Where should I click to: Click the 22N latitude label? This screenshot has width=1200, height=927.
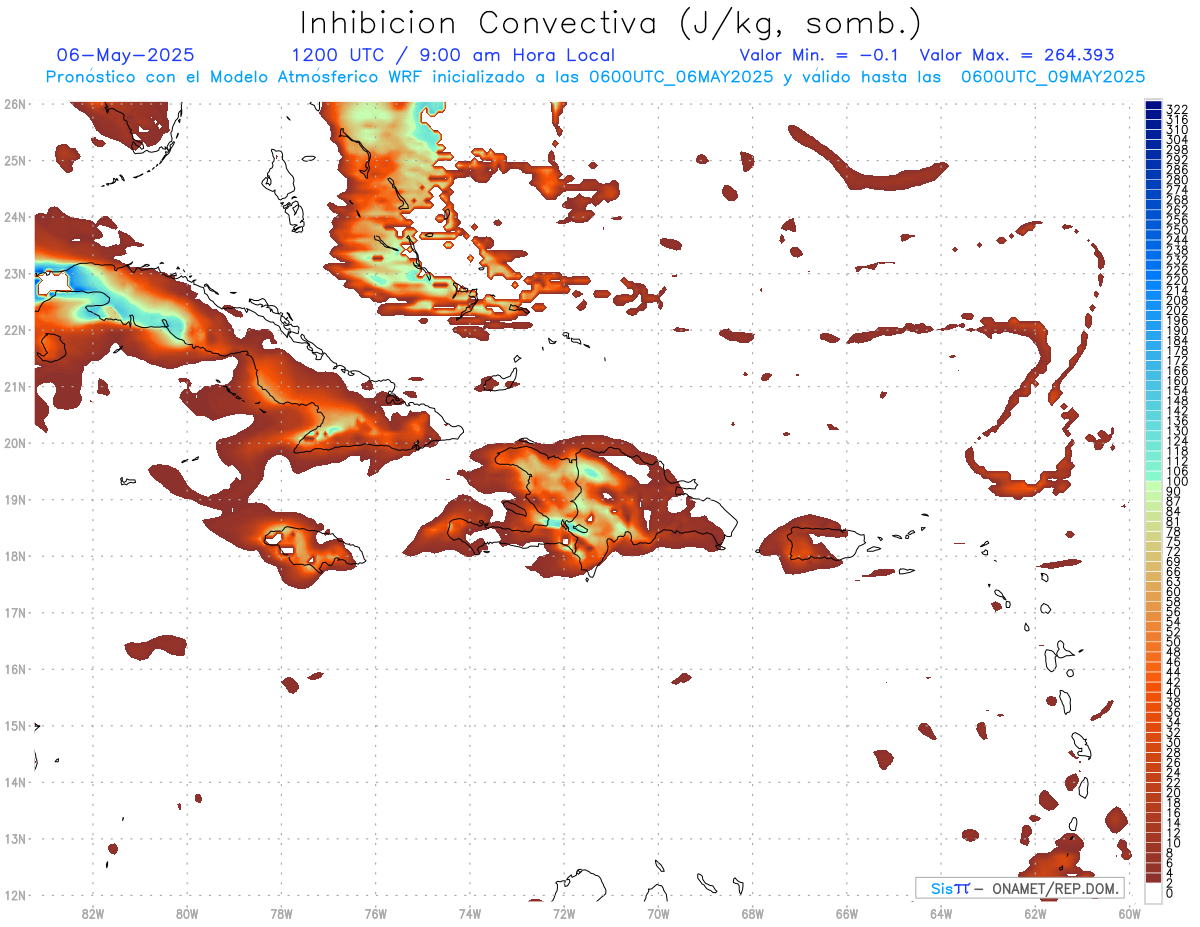coord(15,330)
